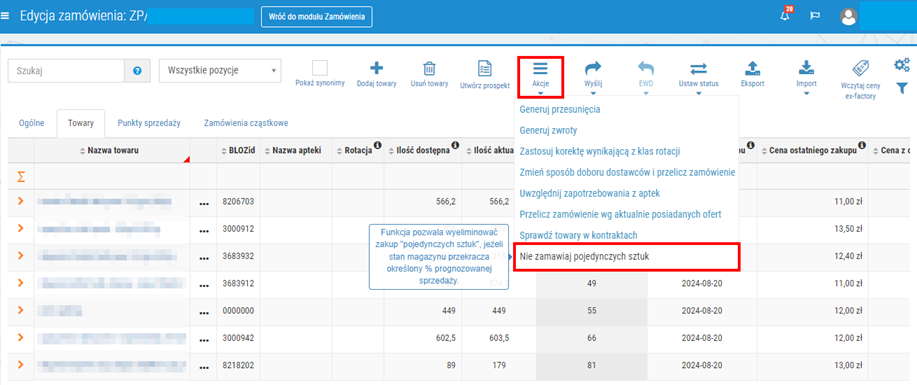
Task: Open Utwórz prospekt document icon
Action: tap(484, 68)
